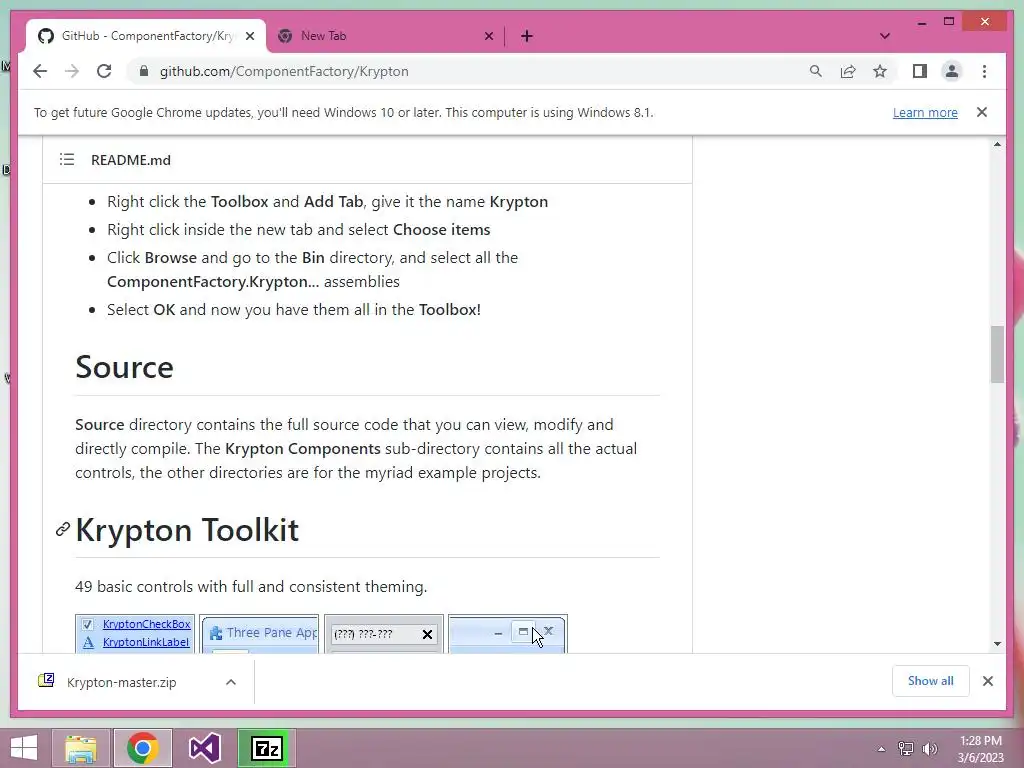Close the New Tab tab
This screenshot has width=1024, height=768.
(488, 36)
